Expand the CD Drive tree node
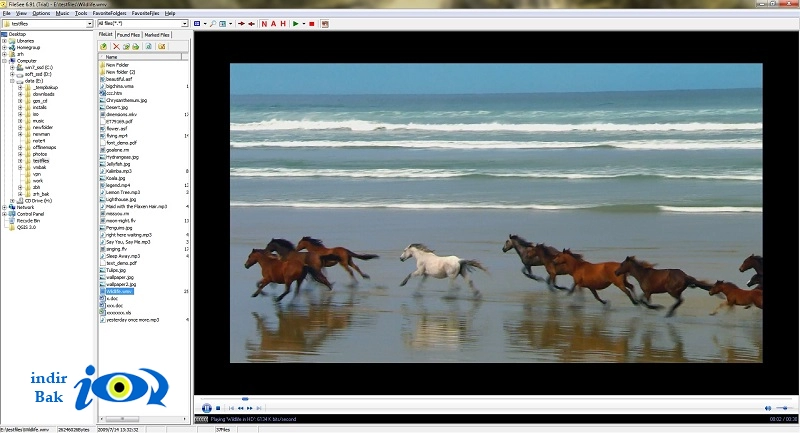Screen dimensions: 800x433 pyautogui.click(x=12, y=201)
